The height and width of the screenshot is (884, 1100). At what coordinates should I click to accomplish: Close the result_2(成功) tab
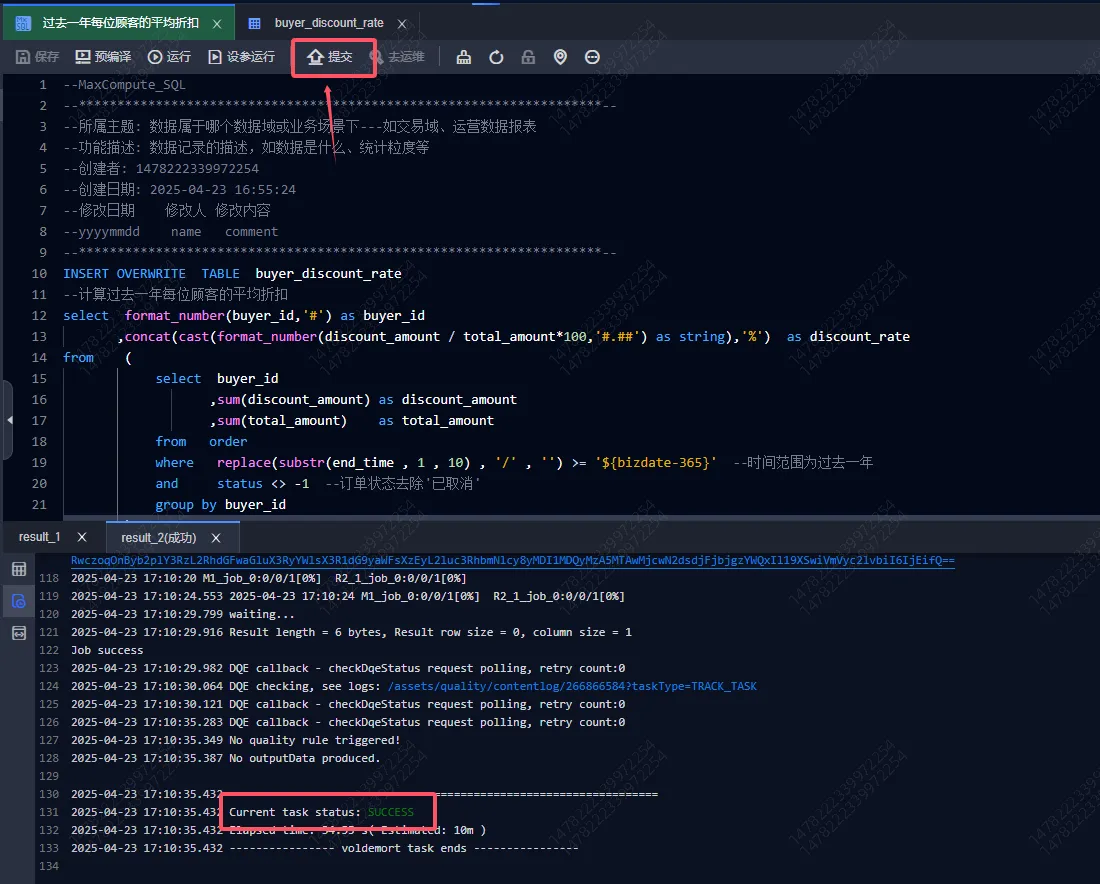[215, 537]
